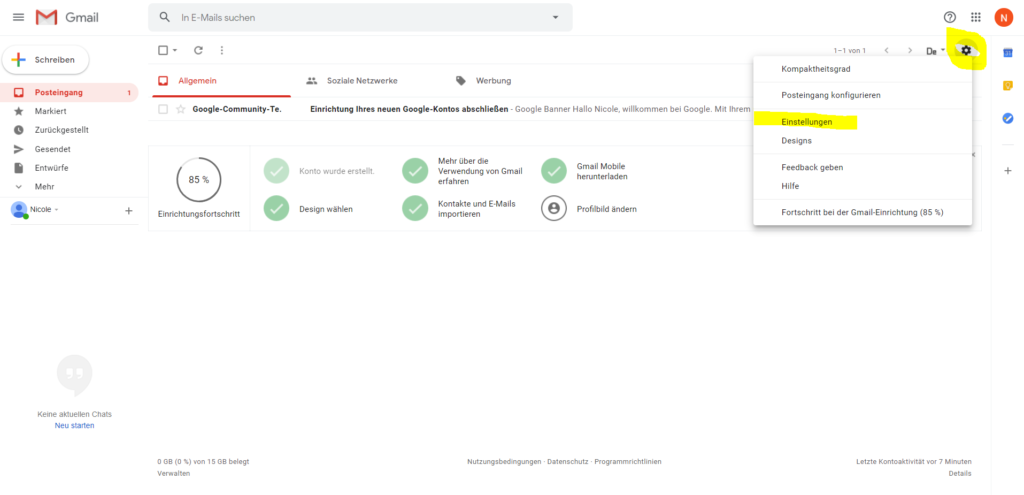
Task: Click the Schreiben compose button
Action: [x=46, y=60]
